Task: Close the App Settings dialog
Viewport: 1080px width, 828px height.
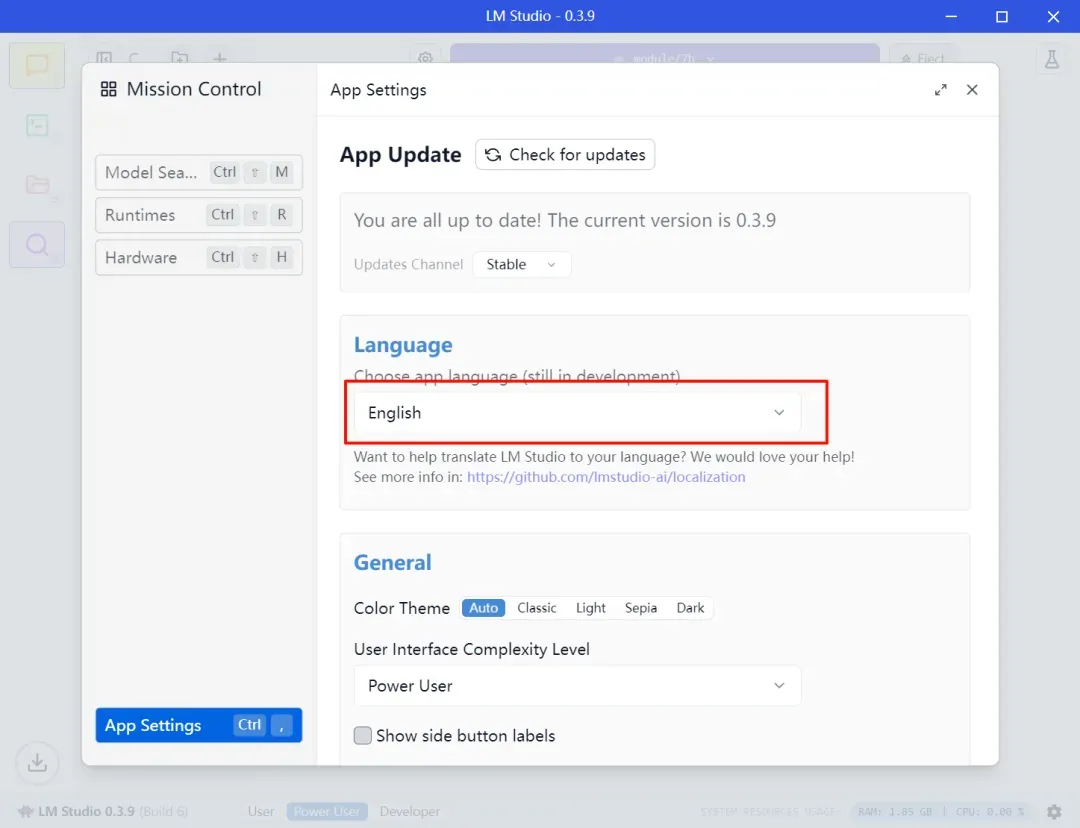Action: point(972,90)
